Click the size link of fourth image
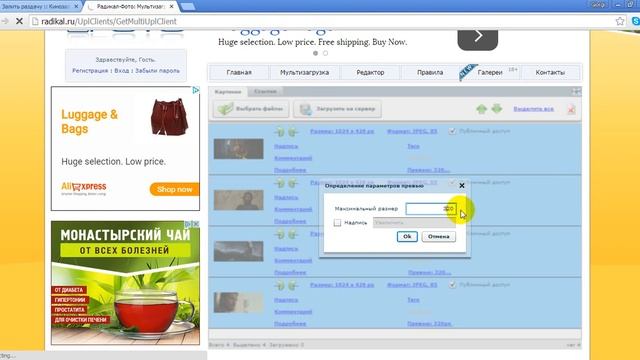640x360 pixels. click(x=342, y=285)
